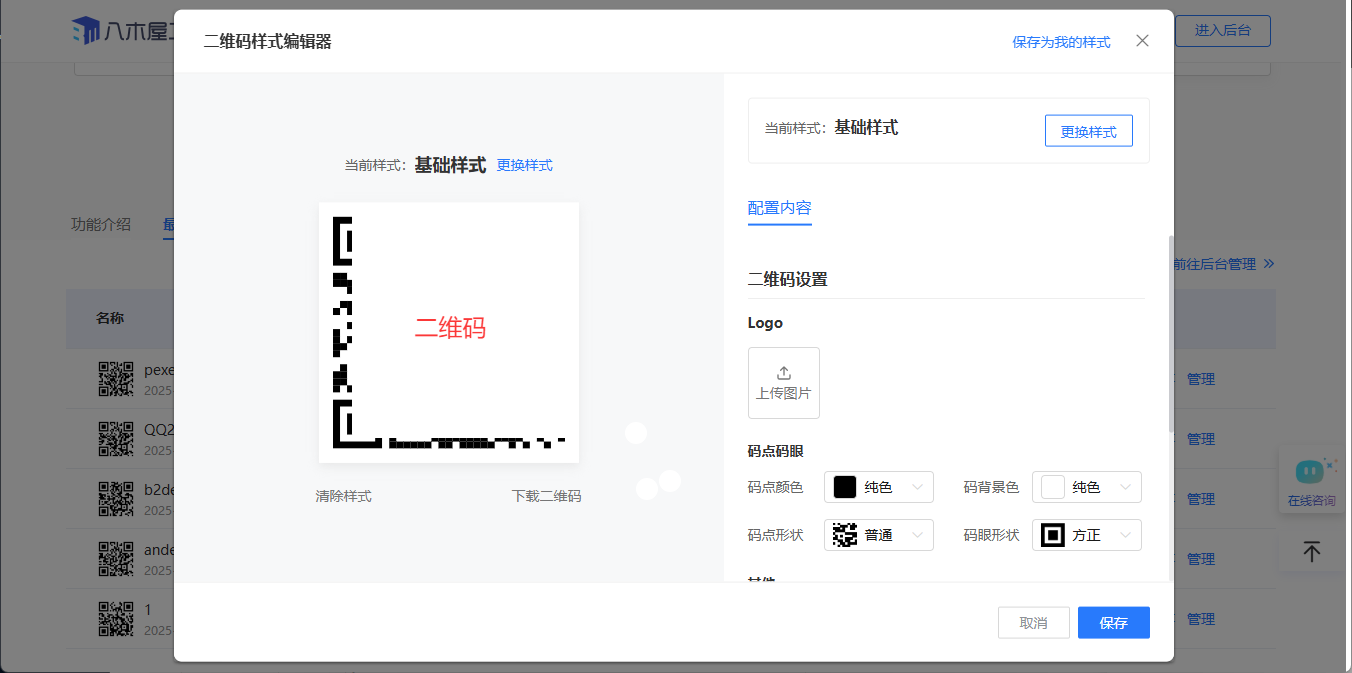The width and height of the screenshot is (1352, 673).
Task: Click the QR thumbnail in the pexe row
Action: click(x=116, y=379)
